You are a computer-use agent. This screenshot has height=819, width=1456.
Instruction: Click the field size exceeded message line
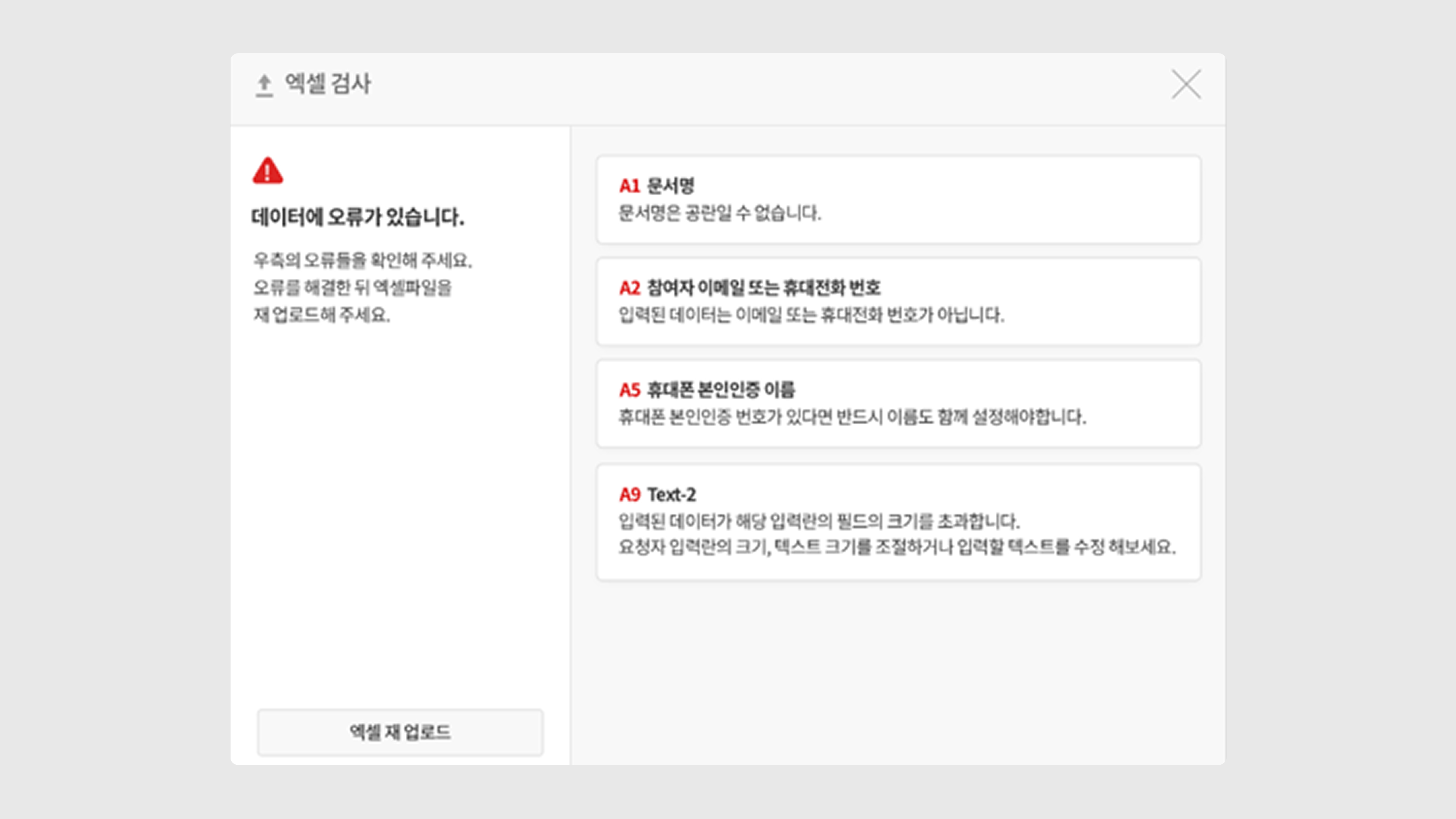[819, 521]
